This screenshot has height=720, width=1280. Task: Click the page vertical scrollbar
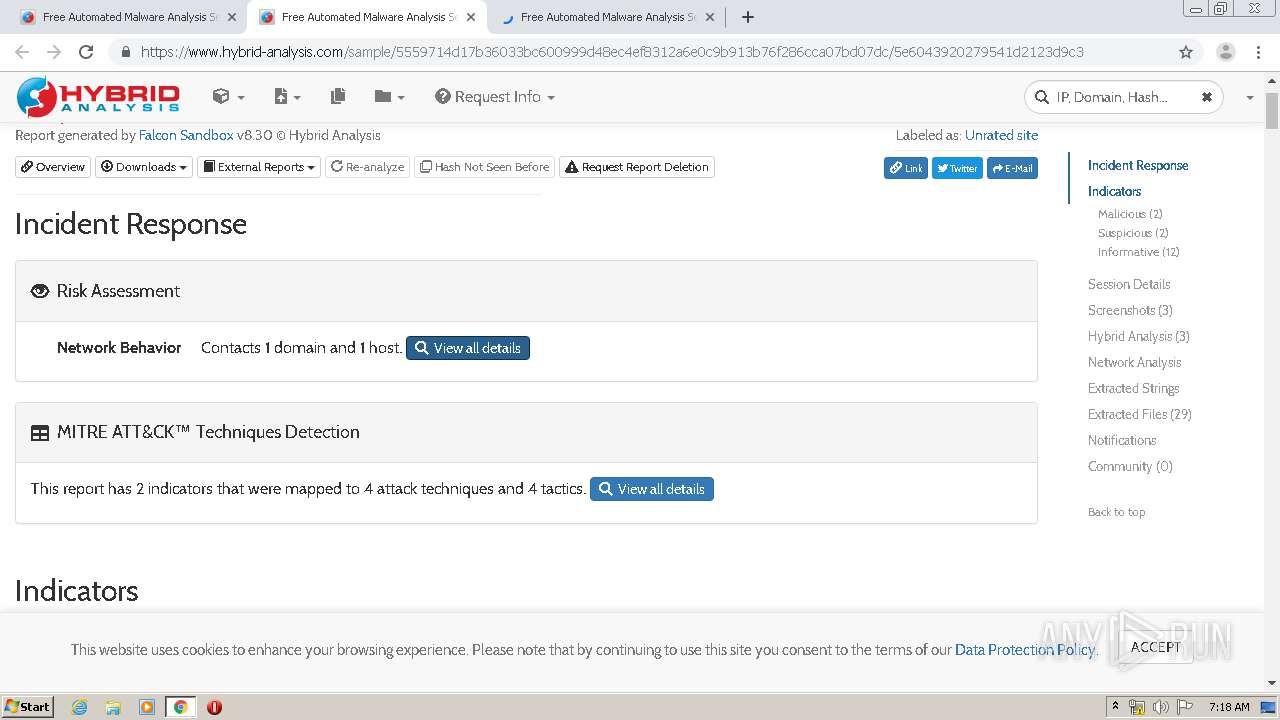point(1272,112)
